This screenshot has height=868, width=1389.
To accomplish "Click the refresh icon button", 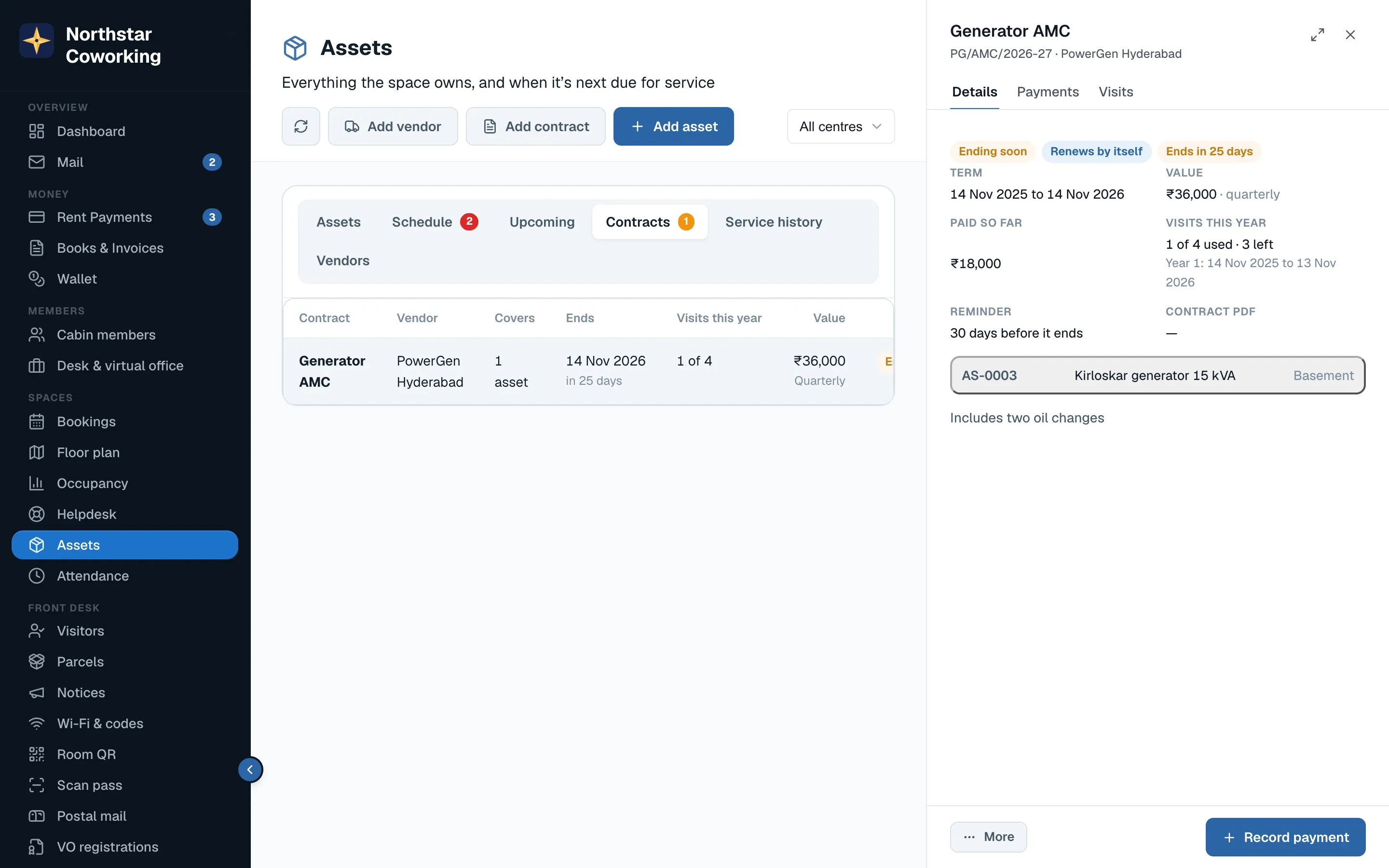I will pos(301,126).
